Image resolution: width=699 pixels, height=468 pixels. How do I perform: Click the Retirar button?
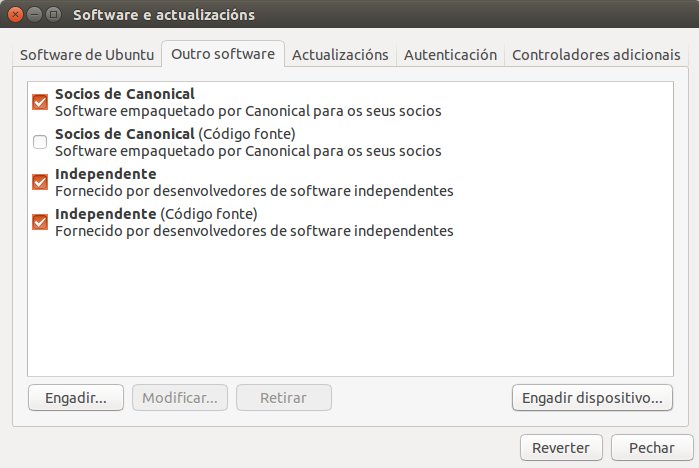point(284,398)
